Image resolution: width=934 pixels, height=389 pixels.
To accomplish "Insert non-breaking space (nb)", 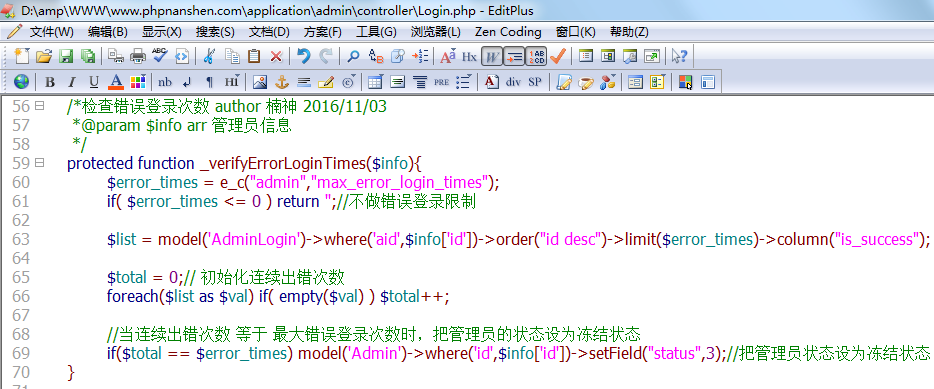I will pos(165,82).
